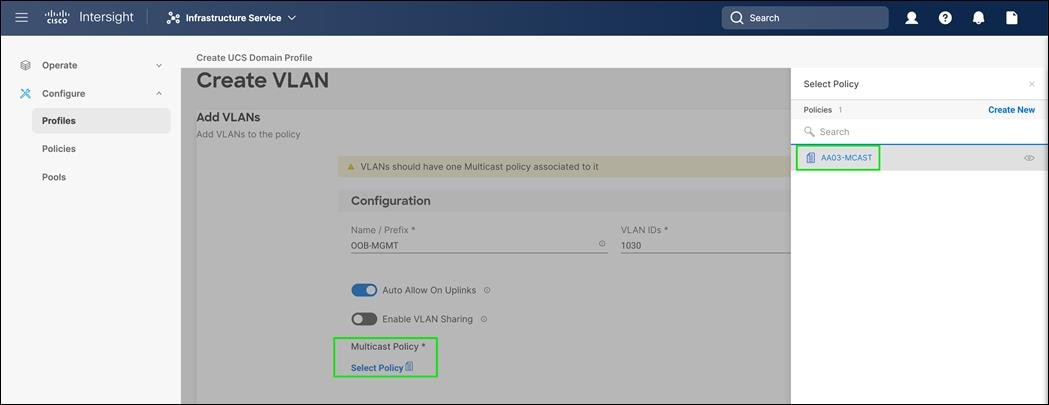1049x405 pixels.
Task: Open the Infrastructure Service dropdown
Action: tap(231, 18)
